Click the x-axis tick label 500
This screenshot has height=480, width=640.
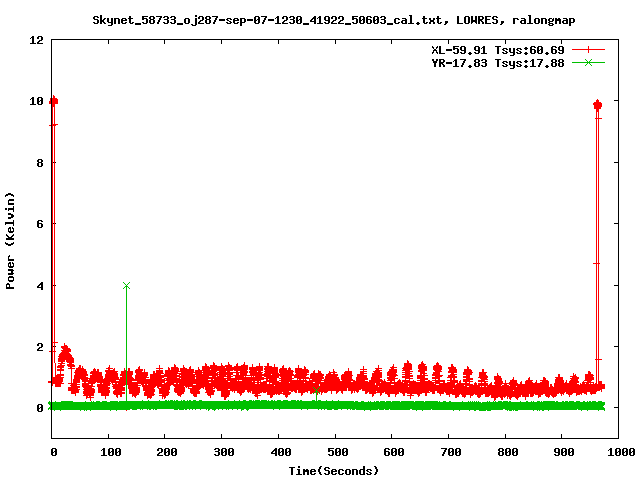point(338,452)
